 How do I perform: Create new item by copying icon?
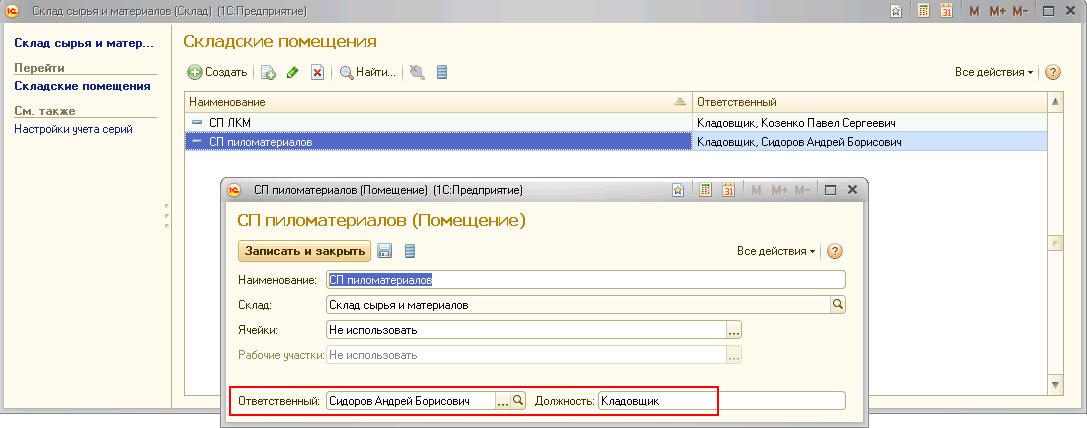click(x=268, y=72)
